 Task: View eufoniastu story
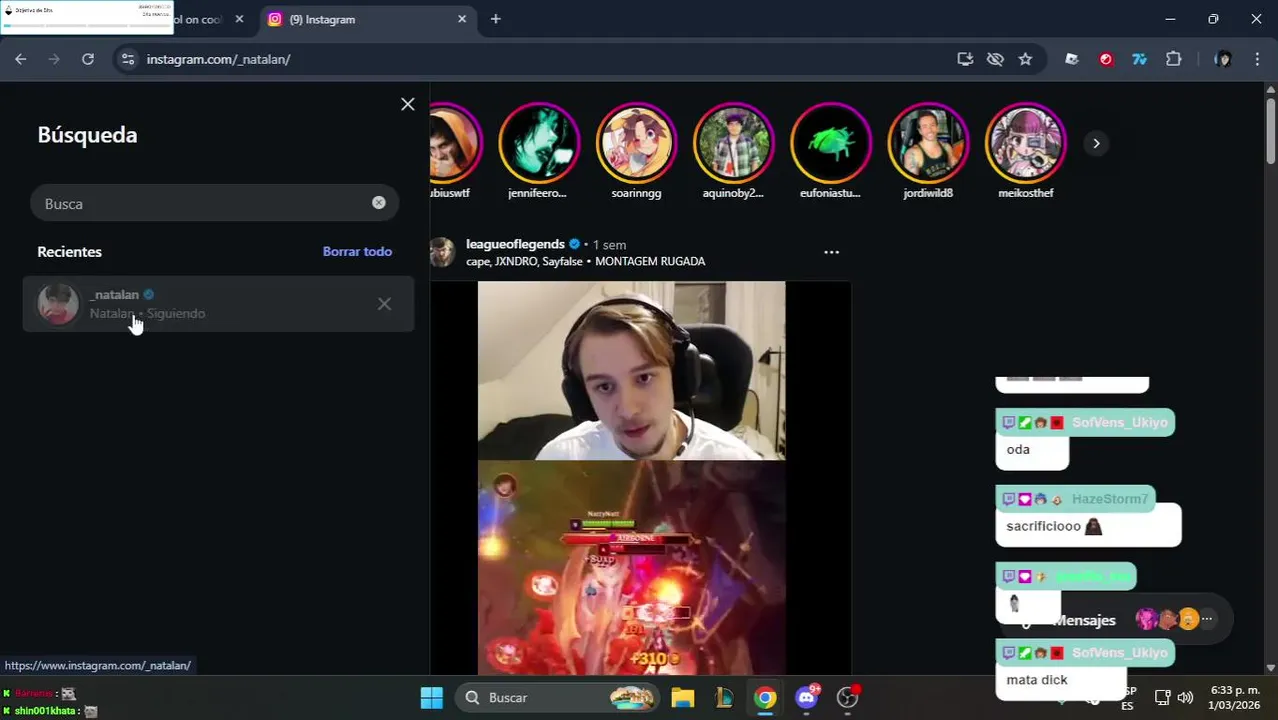pyautogui.click(x=830, y=143)
